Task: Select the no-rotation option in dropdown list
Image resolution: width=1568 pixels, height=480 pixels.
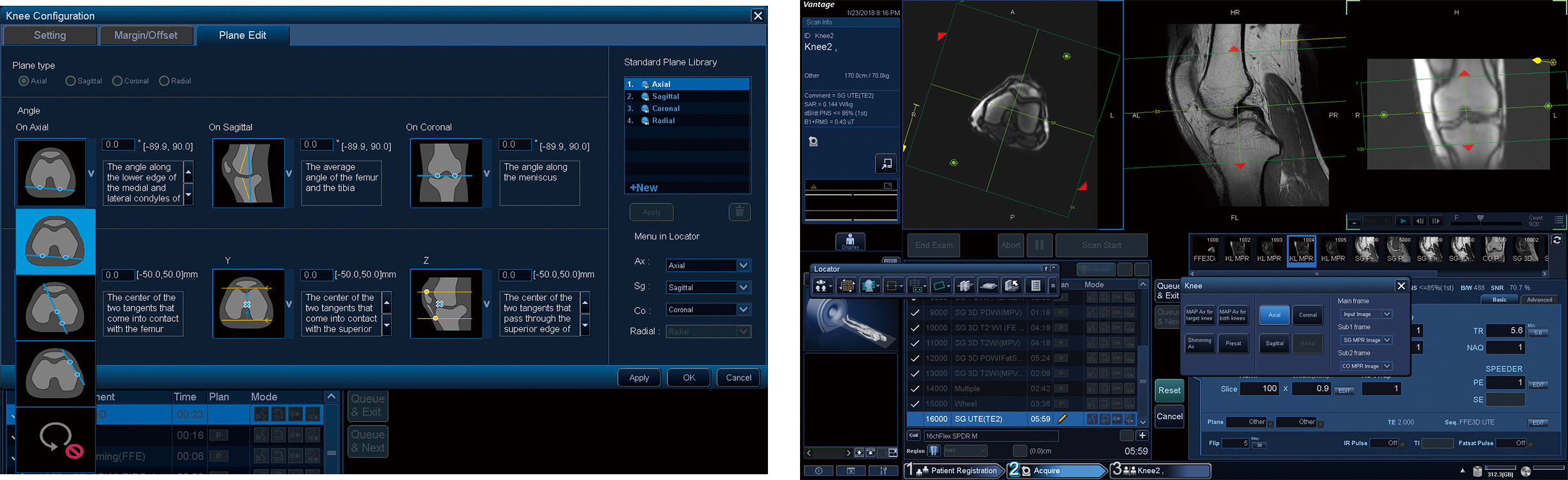Action: 56,440
